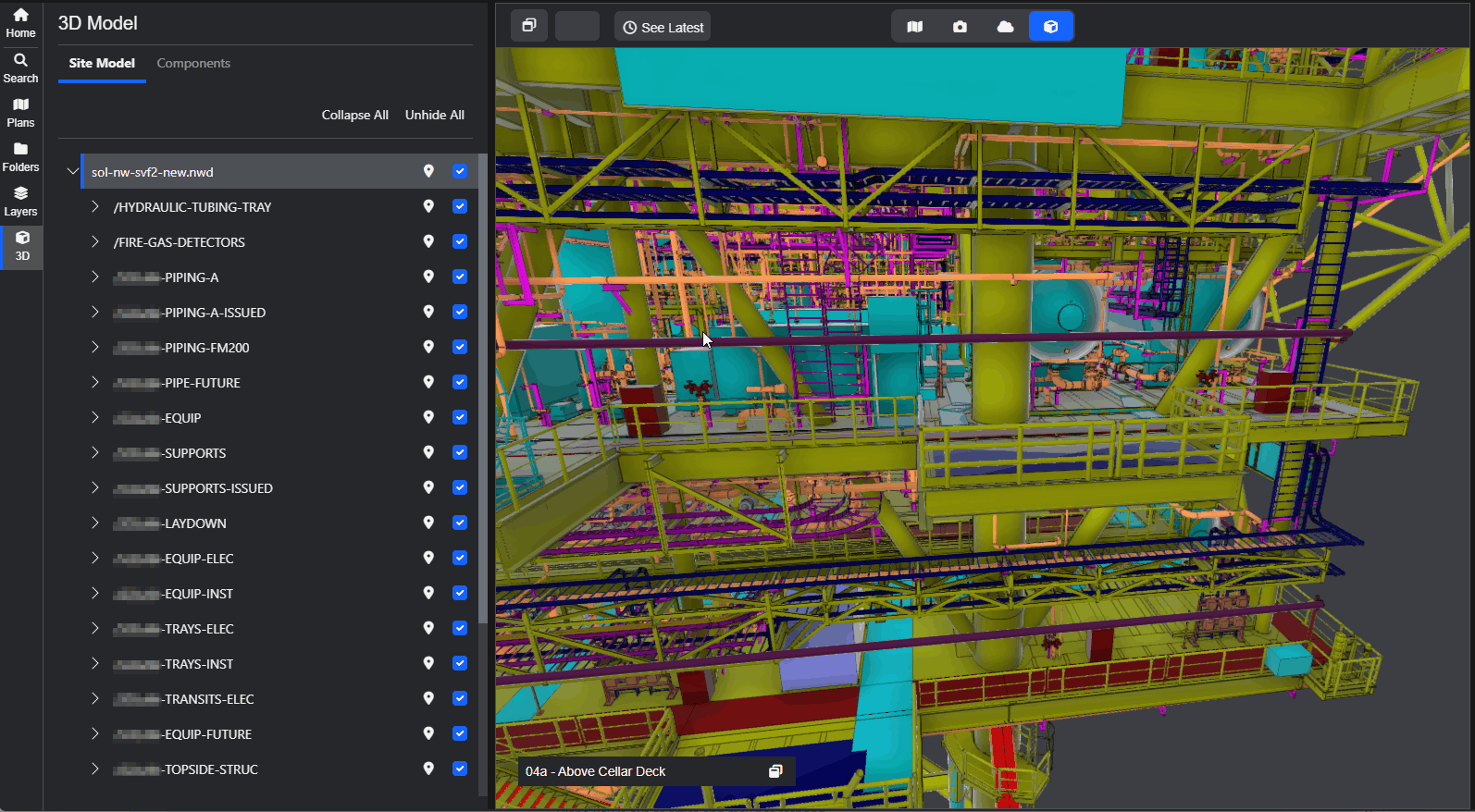Uncheck visibility of sol-nw-svf2-new.nwd

point(460,171)
